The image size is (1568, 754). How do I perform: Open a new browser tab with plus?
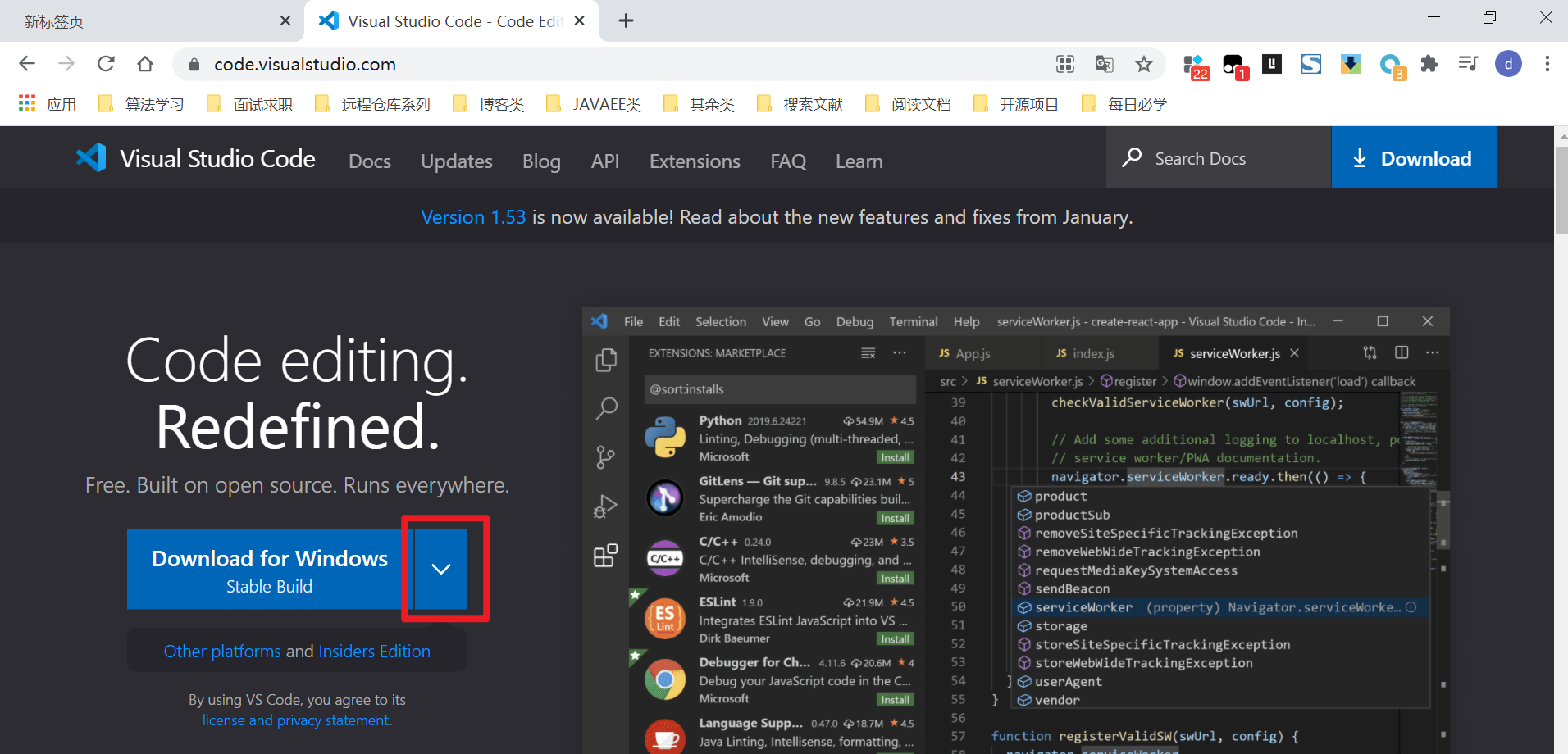point(626,21)
